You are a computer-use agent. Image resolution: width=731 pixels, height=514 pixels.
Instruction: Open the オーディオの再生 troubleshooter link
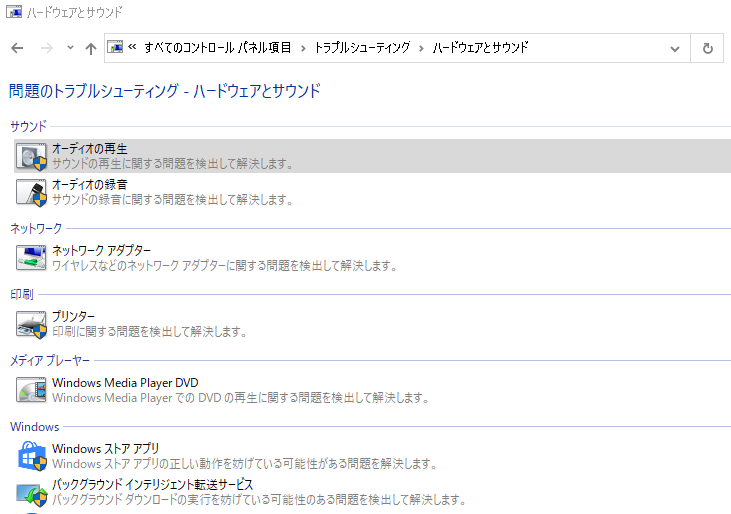pos(90,149)
